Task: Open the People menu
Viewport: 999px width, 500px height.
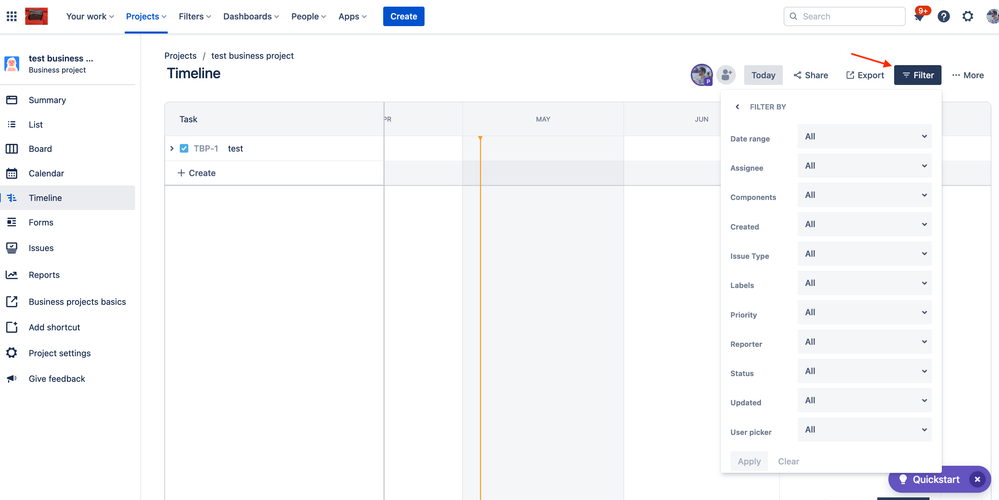Action: click(308, 17)
